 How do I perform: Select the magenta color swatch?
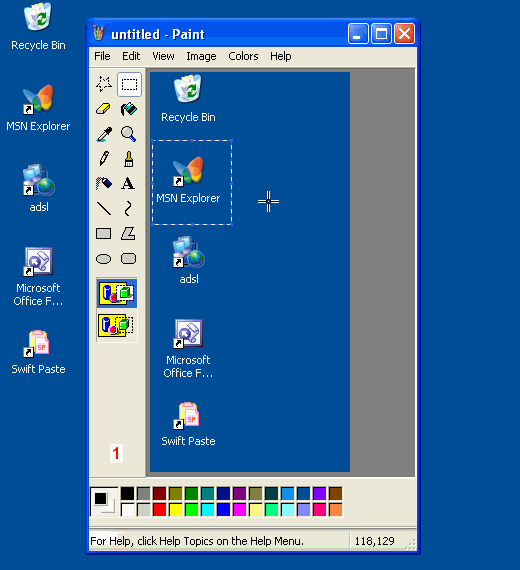click(x=239, y=510)
